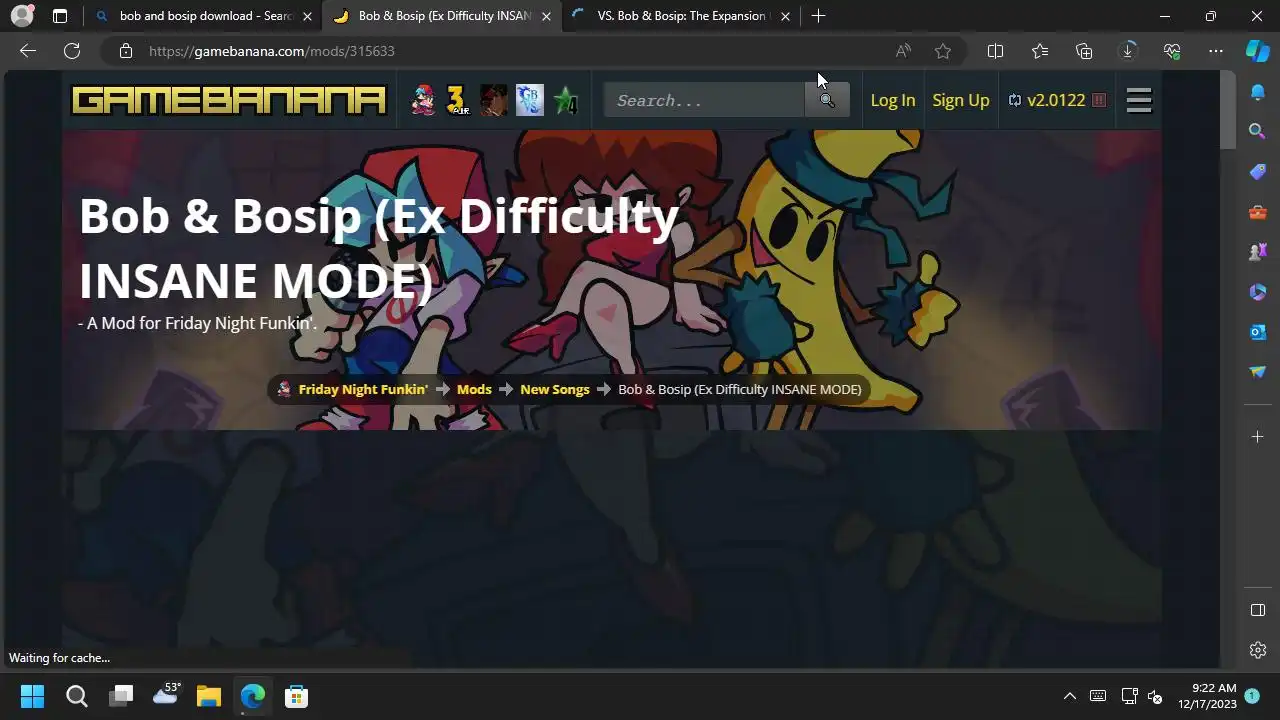Open the clock showing 9:22 AM

(x=1207, y=696)
